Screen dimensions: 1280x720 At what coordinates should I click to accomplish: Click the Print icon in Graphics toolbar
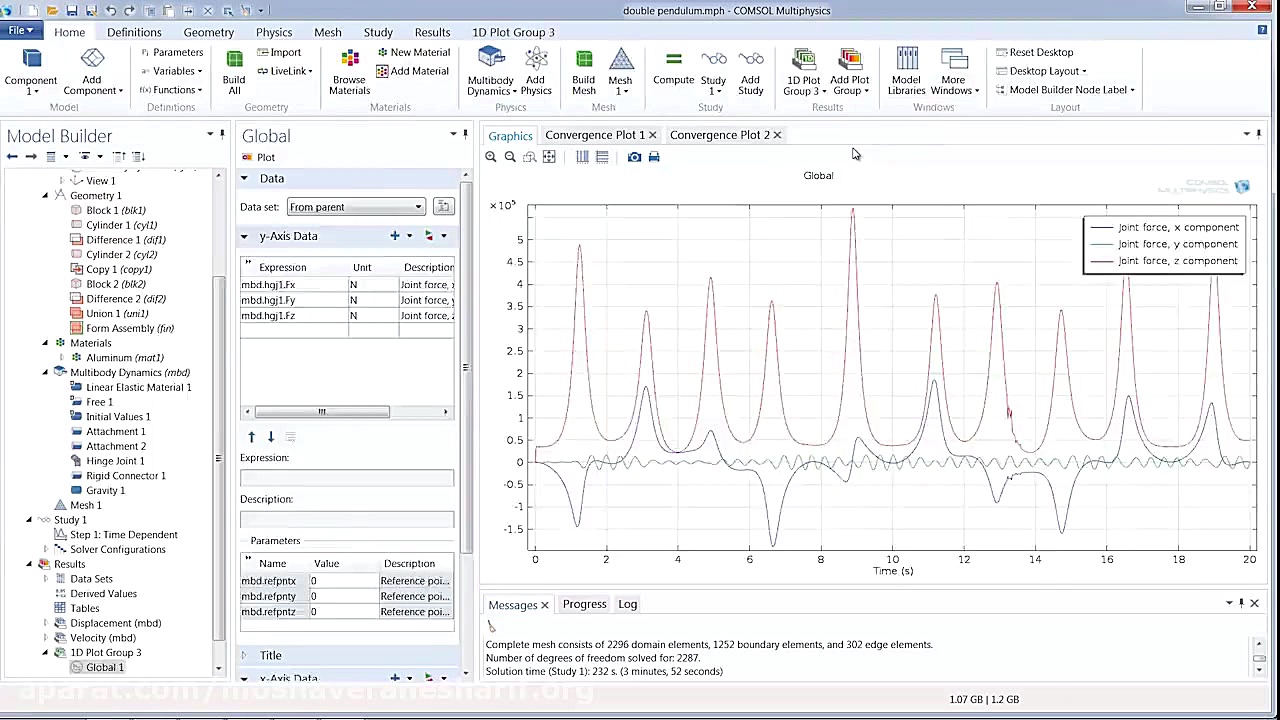click(x=654, y=157)
